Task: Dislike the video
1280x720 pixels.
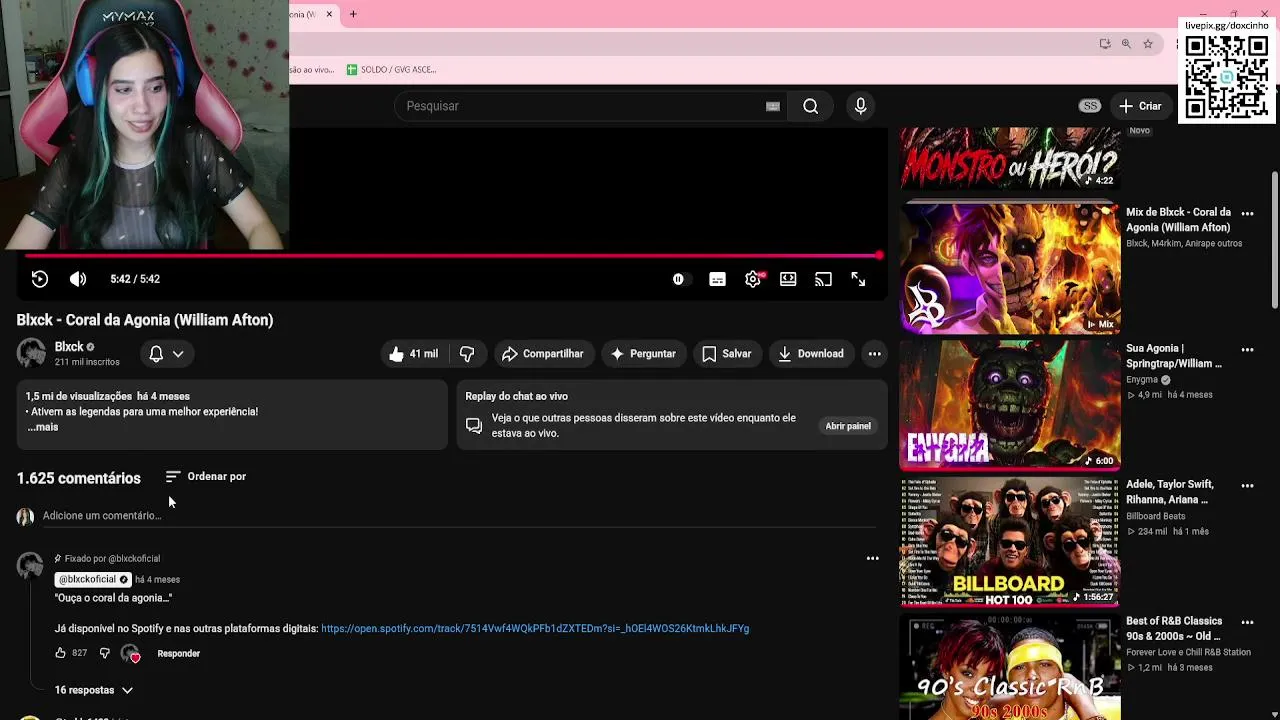Action: (x=467, y=354)
